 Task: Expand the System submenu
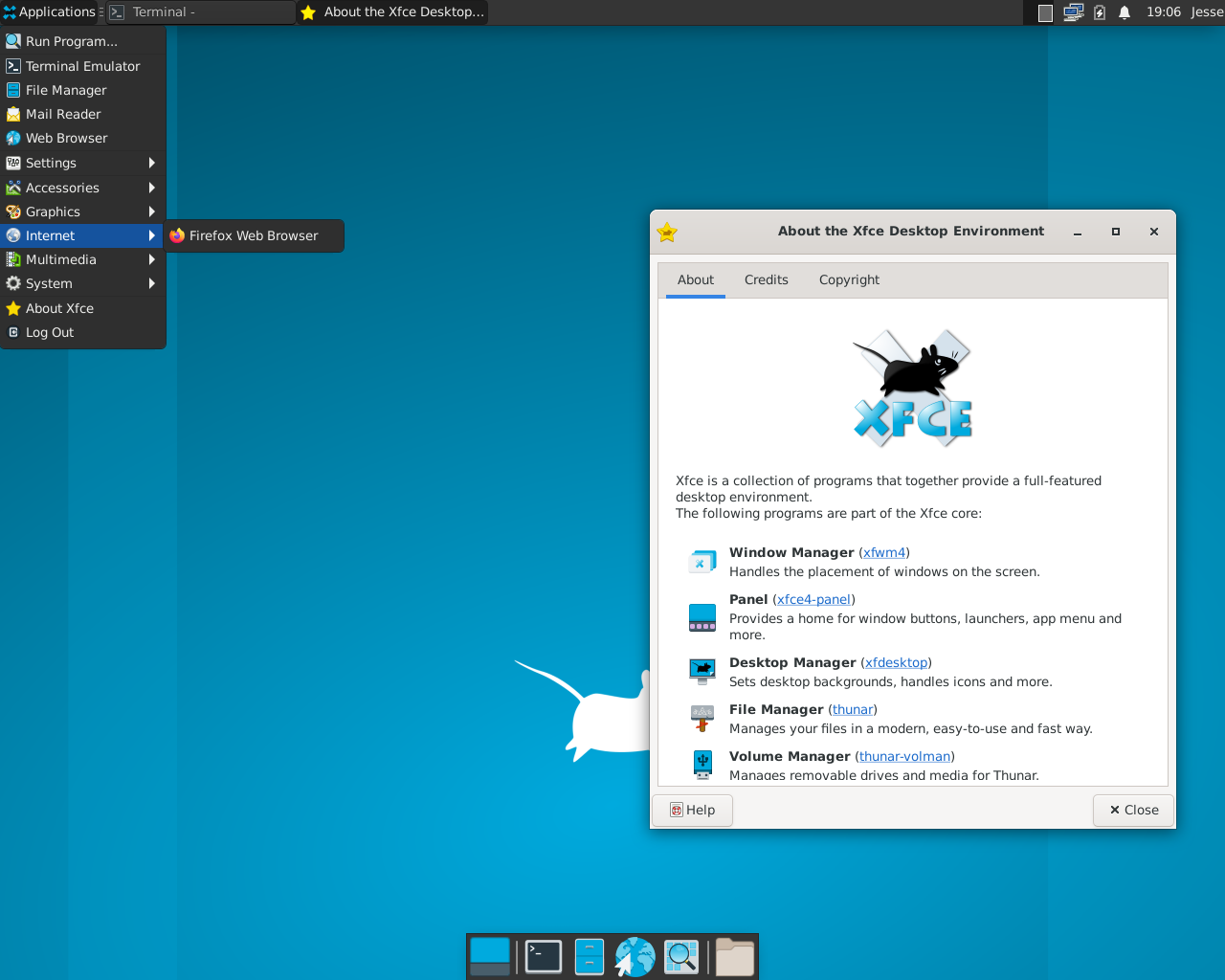pyautogui.click(x=83, y=283)
